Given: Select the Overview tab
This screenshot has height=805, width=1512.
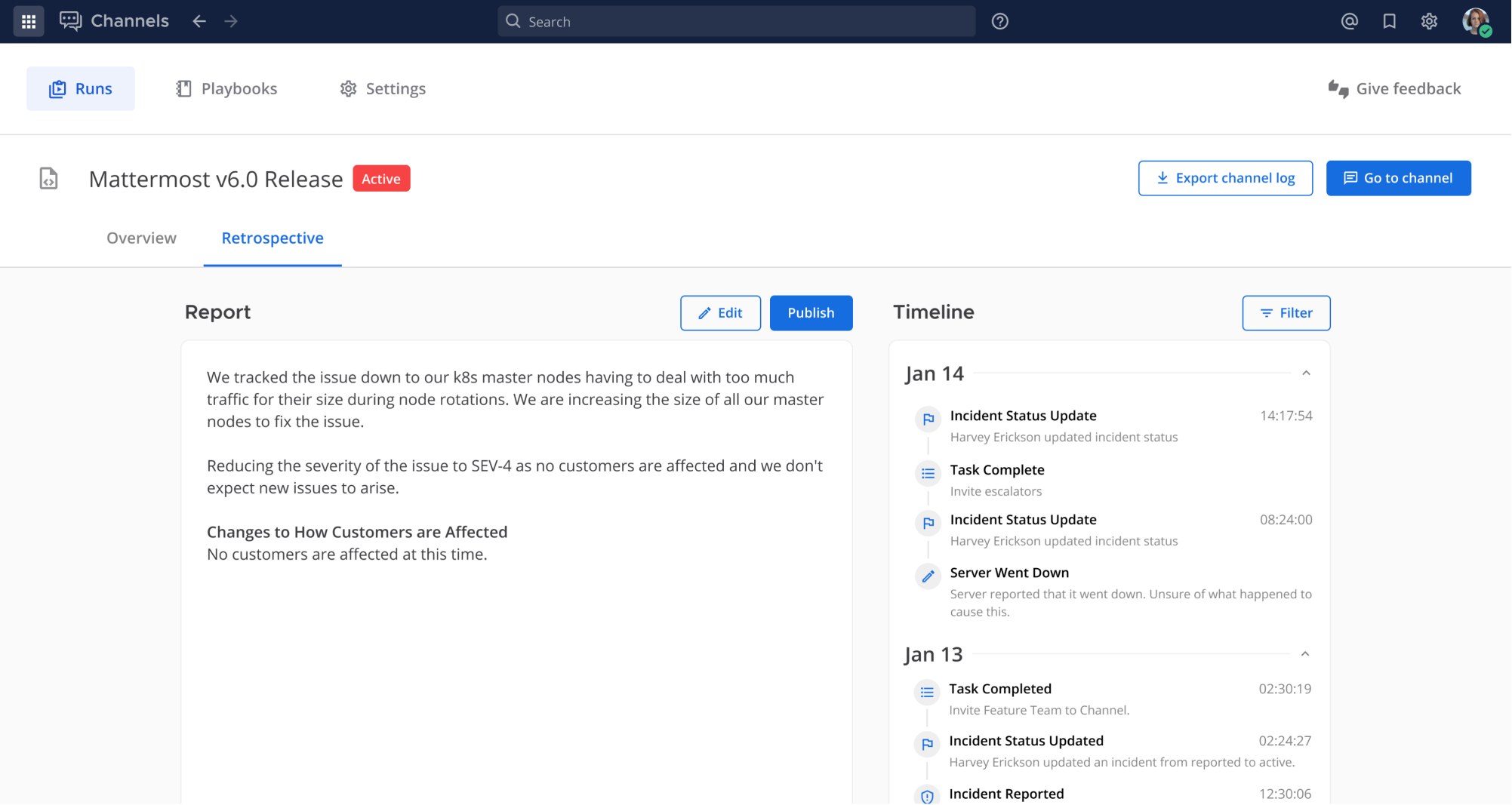Looking at the screenshot, I should click(141, 238).
